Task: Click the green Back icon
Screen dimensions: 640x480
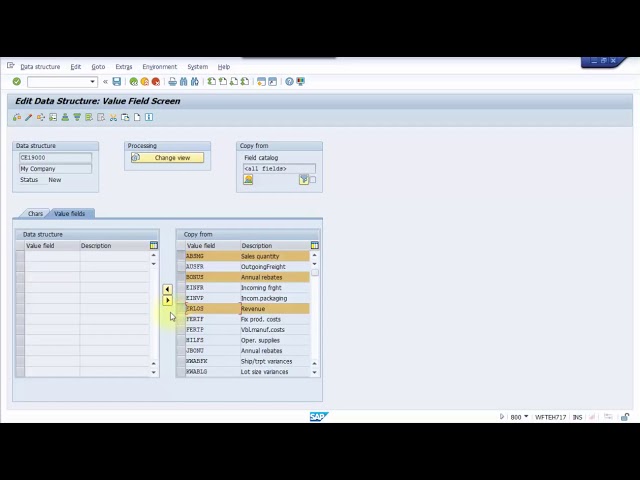Action: point(133,82)
